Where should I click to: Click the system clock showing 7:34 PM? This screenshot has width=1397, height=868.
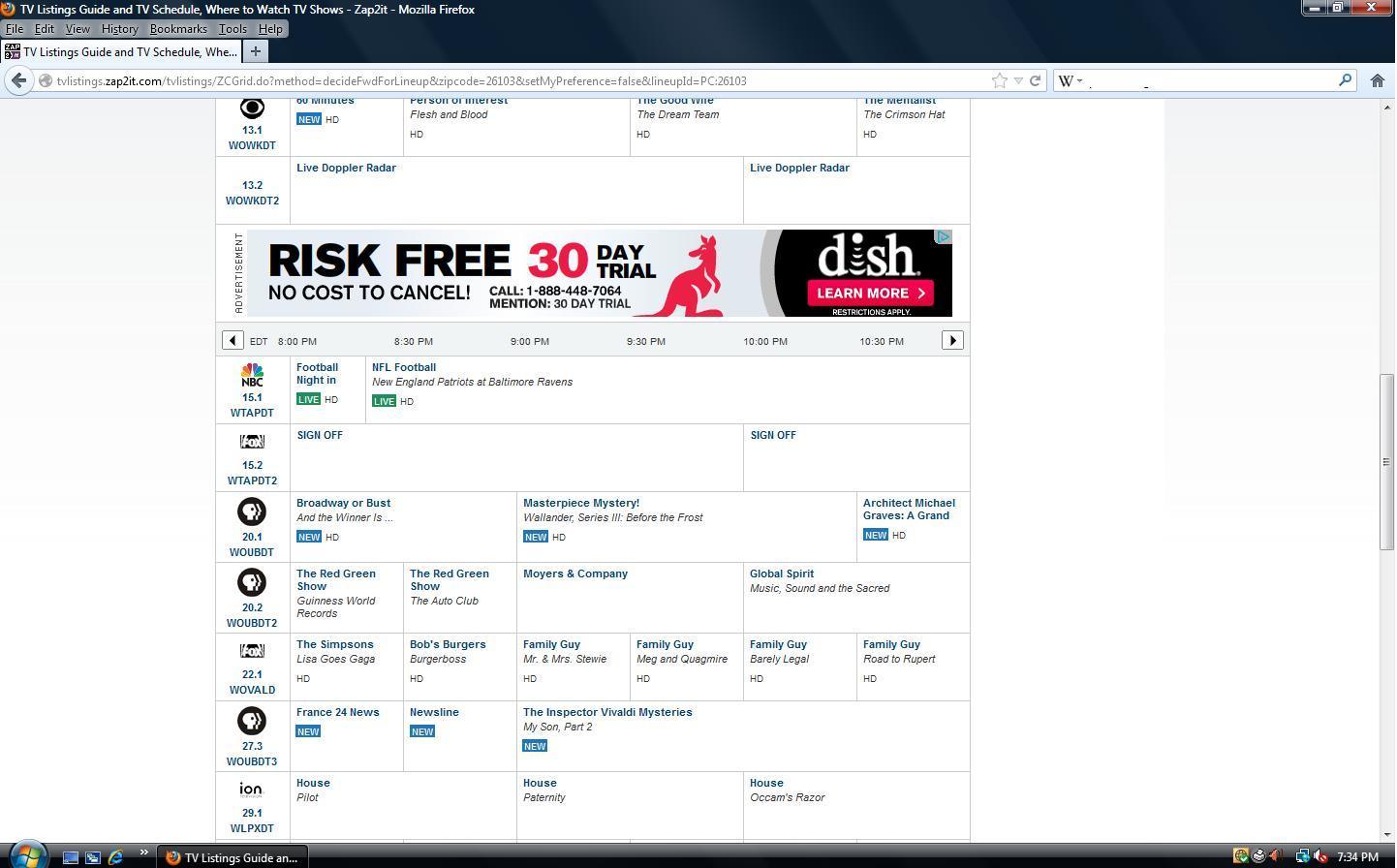[x=1357, y=856]
